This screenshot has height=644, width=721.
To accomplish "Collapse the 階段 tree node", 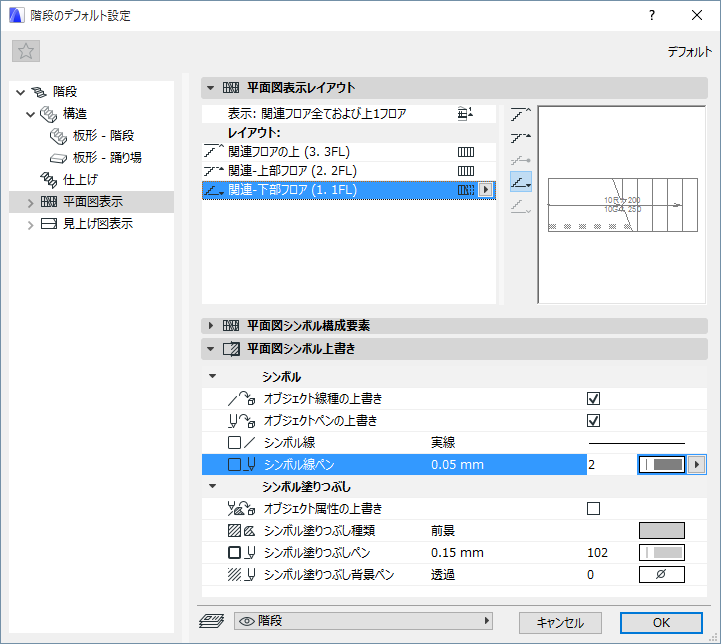I will point(20,92).
